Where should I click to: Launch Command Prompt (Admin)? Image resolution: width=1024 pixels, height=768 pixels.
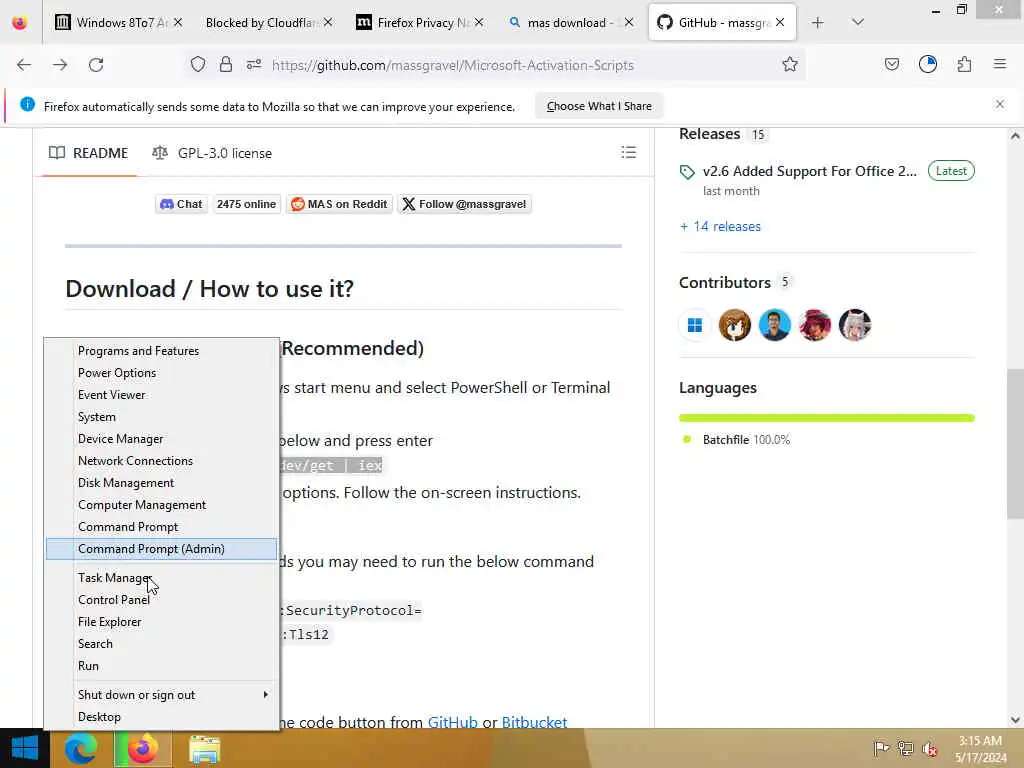click(x=161, y=549)
